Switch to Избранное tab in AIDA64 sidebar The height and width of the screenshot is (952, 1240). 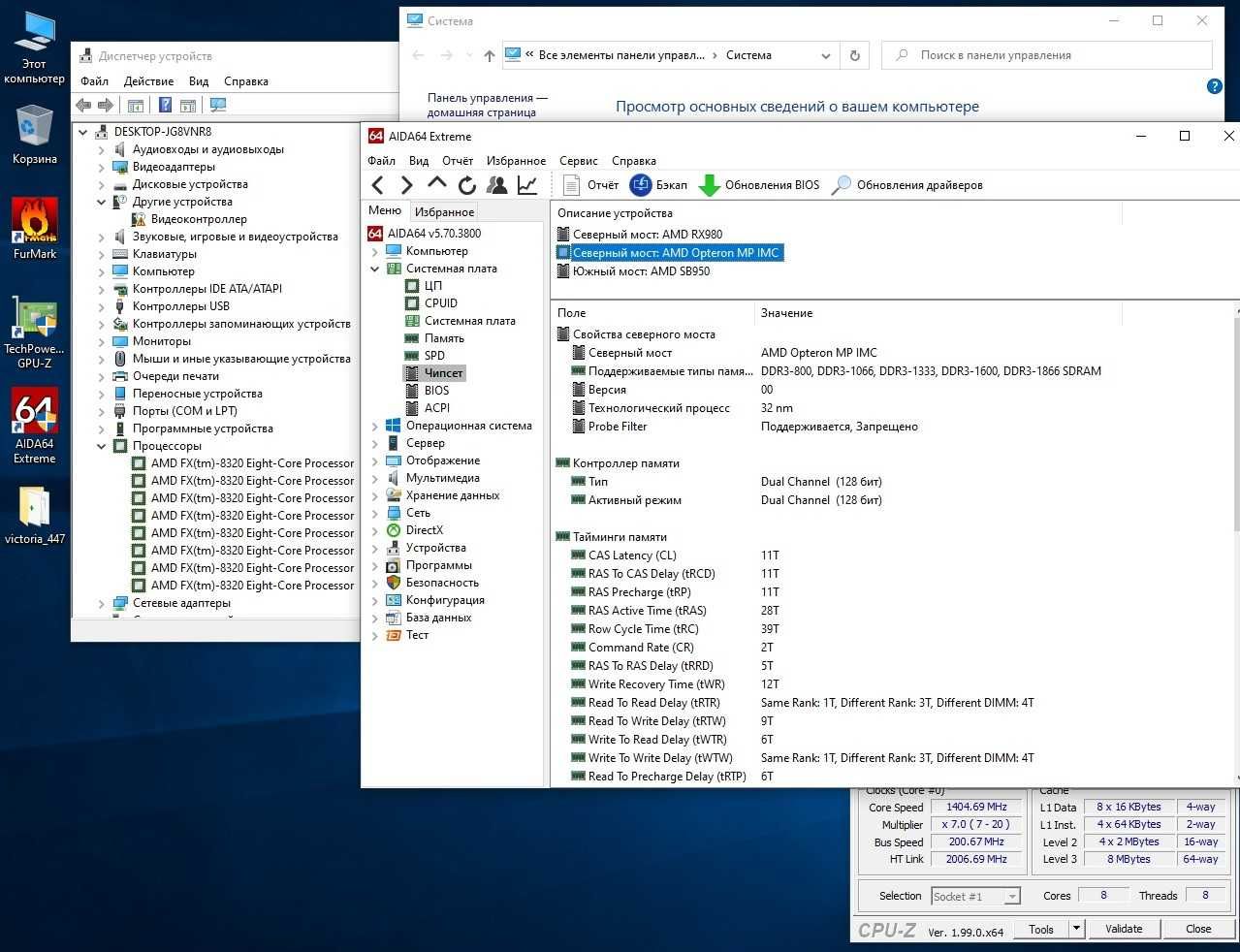(444, 212)
